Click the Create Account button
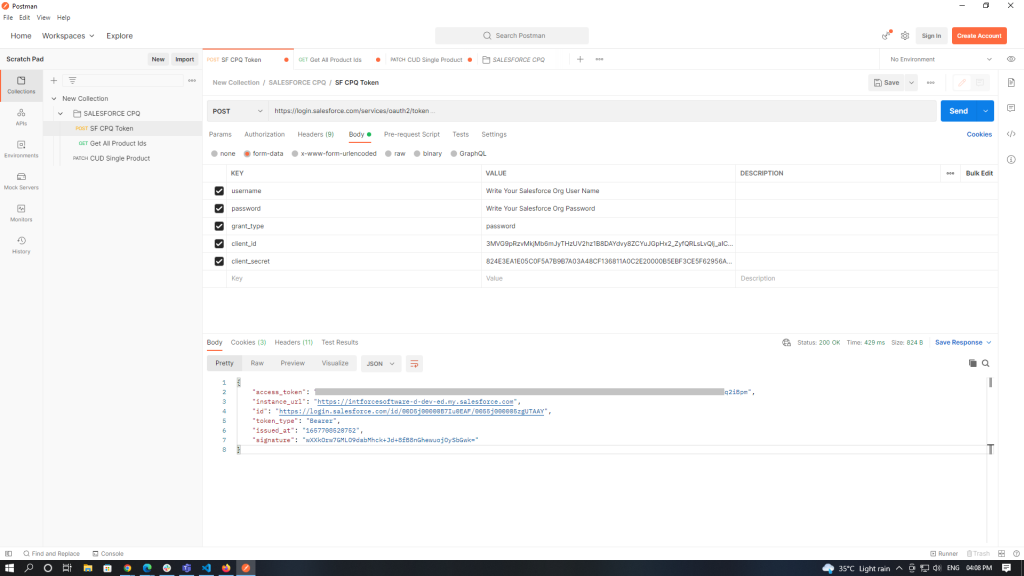Viewport: 1024px width, 576px height. [979, 36]
